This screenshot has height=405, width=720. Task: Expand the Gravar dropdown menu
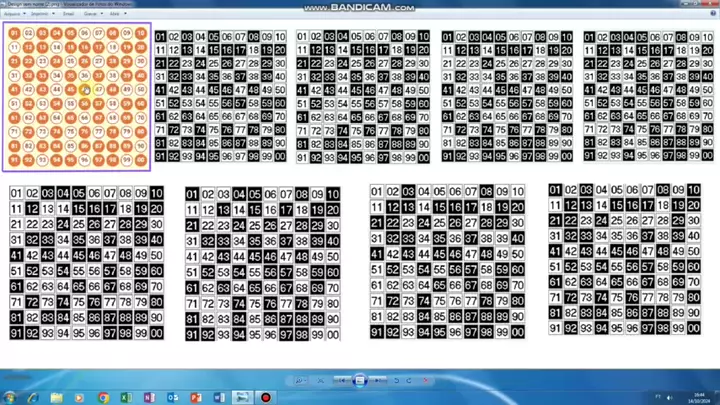coord(92,15)
